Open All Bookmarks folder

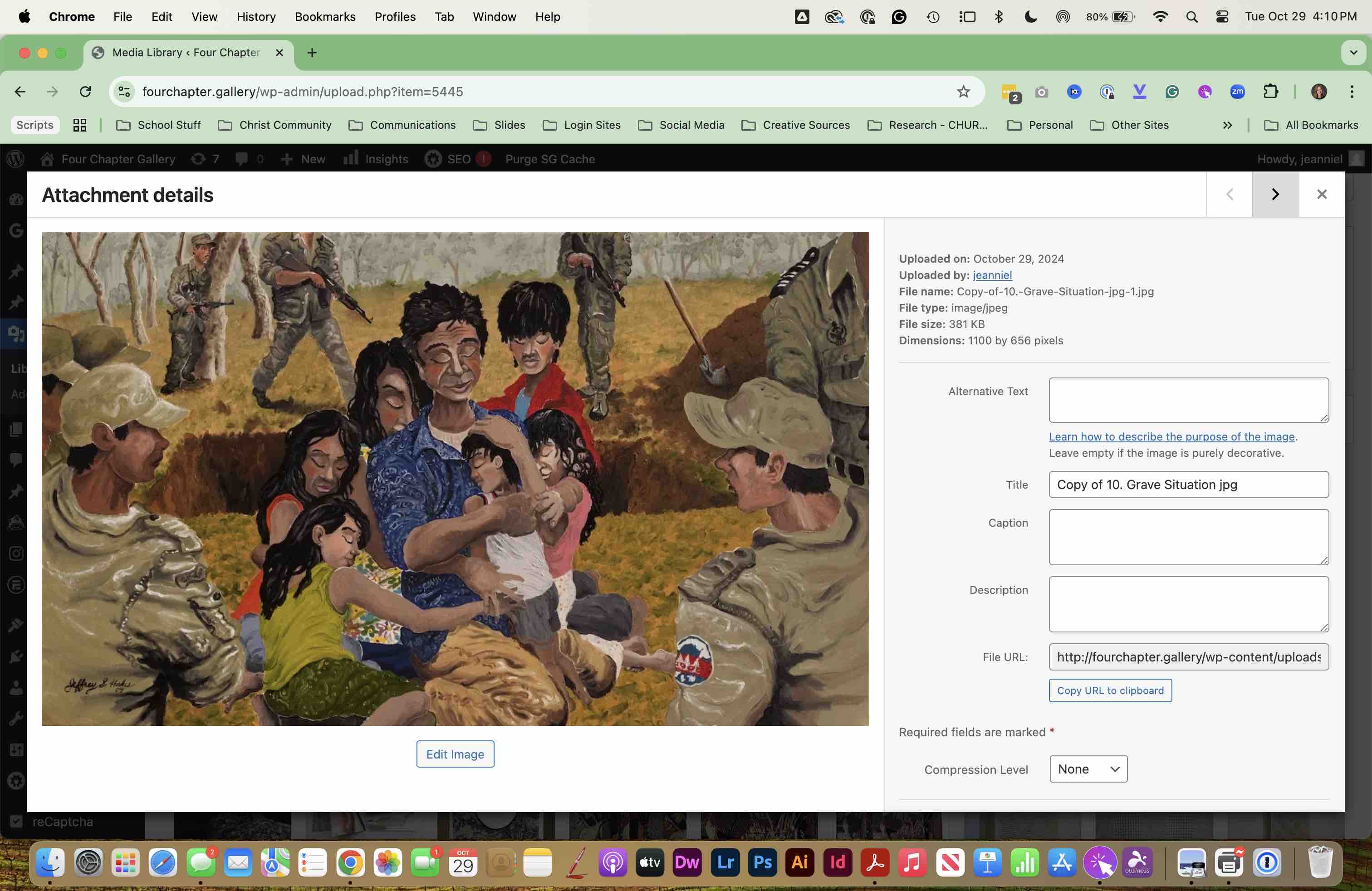(x=1310, y=125)
